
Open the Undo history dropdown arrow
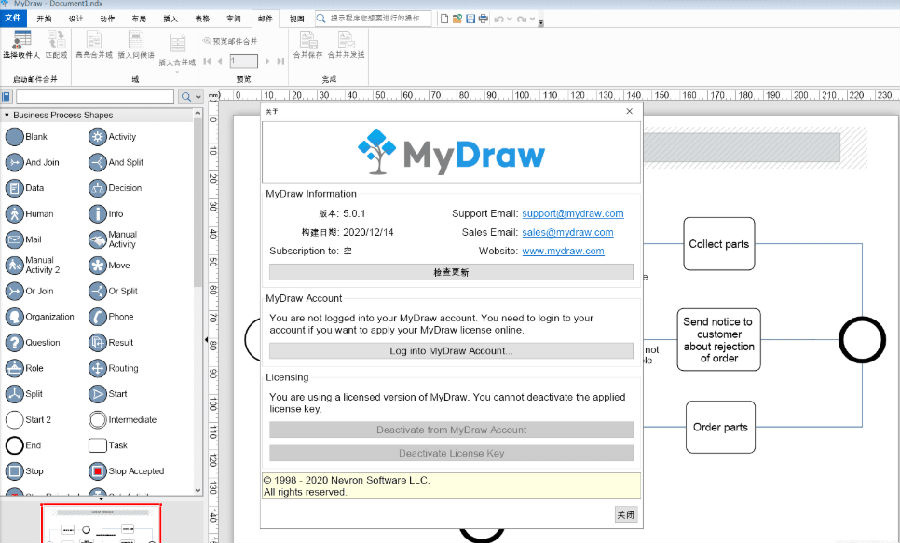(x=510, y=19)
